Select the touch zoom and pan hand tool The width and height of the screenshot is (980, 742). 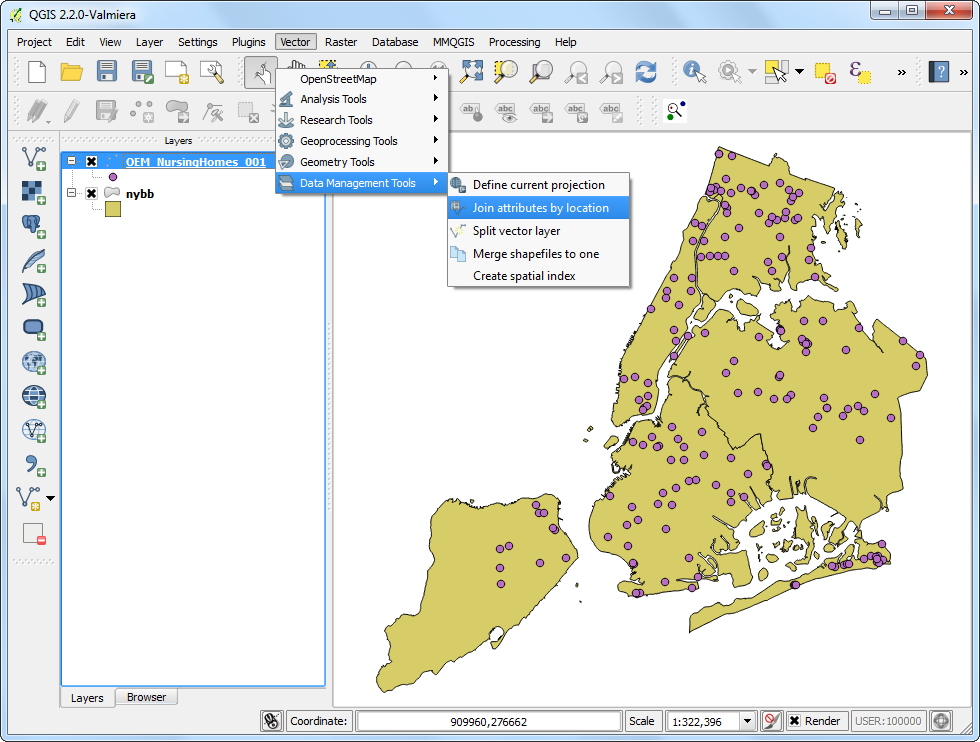pyautogui.click(x=261, y=72)
